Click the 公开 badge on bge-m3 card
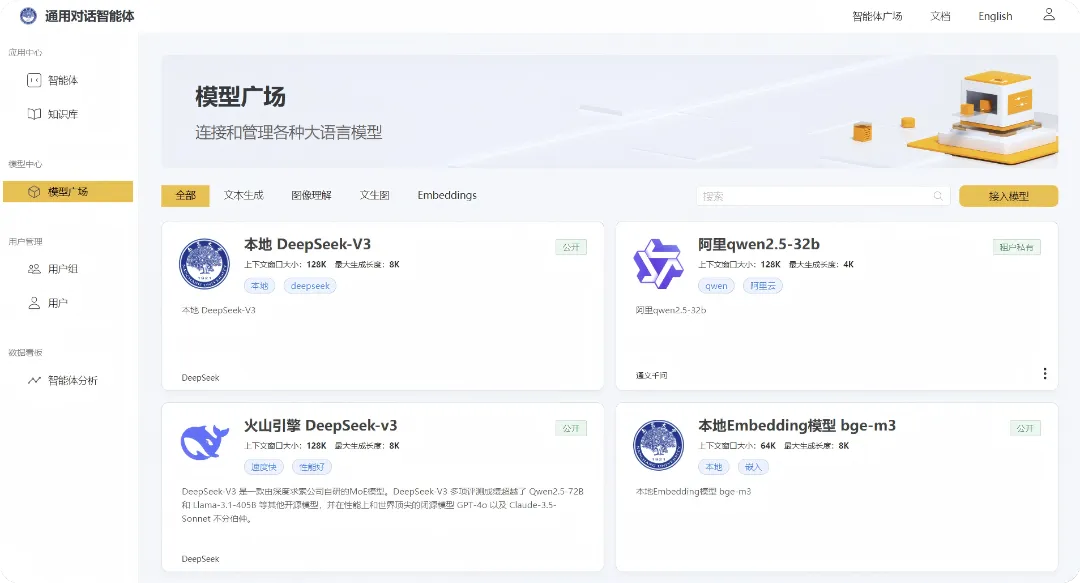Image resolution: width=1080 pixels, height=583 pixels. pos(1025,429)
